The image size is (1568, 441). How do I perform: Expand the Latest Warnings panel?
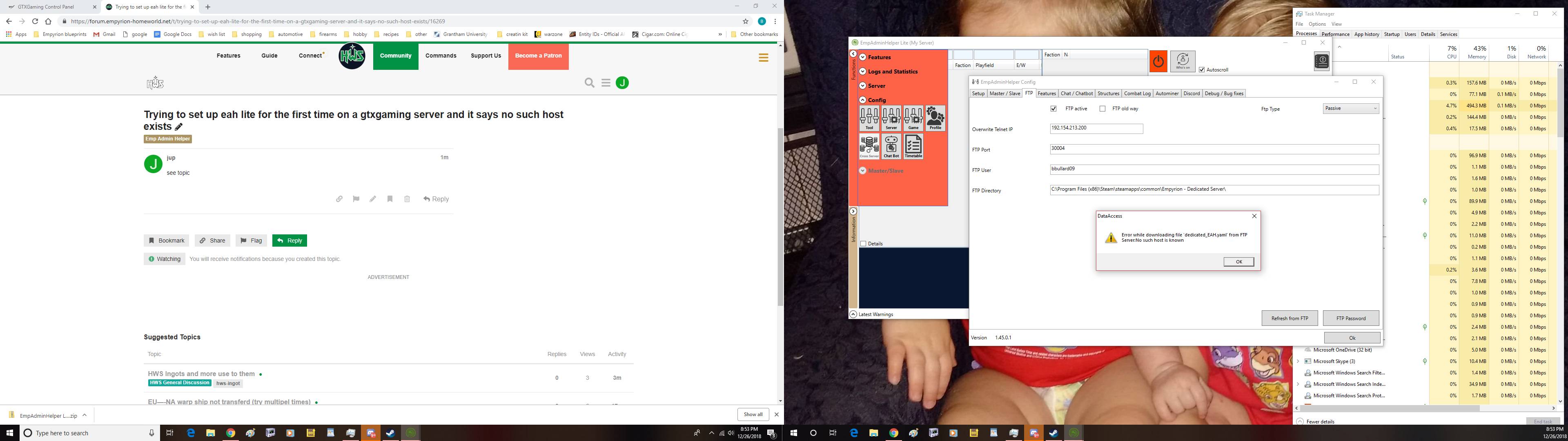point(853,314)
